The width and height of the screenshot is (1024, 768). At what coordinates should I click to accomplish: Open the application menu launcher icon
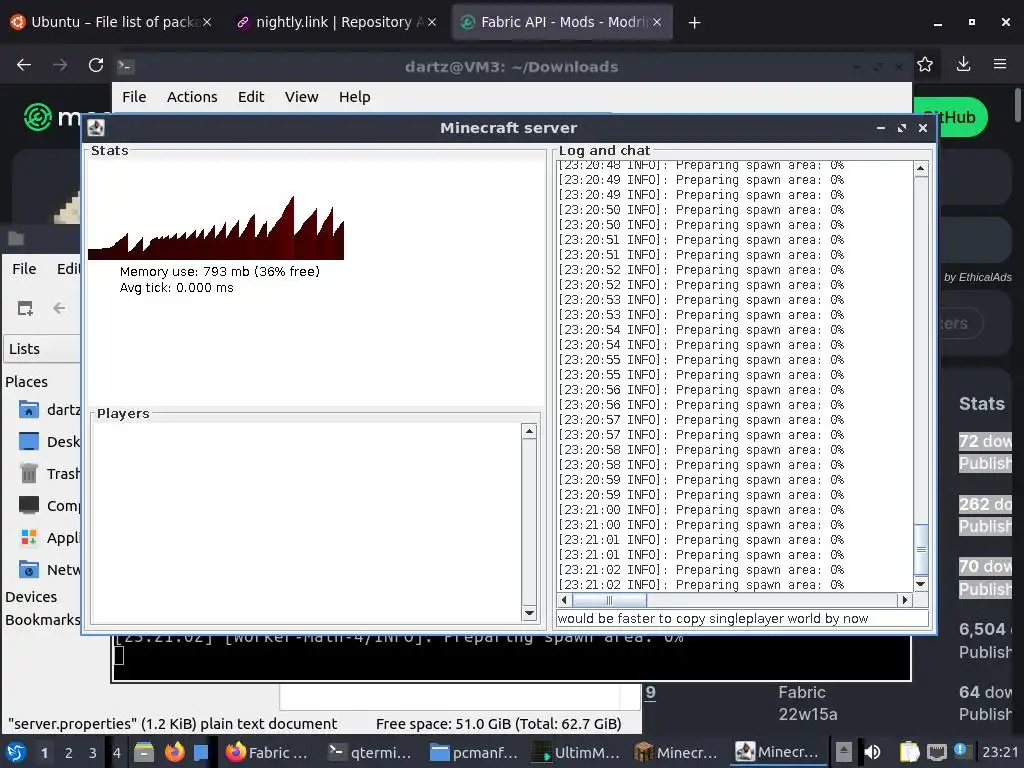16,752
